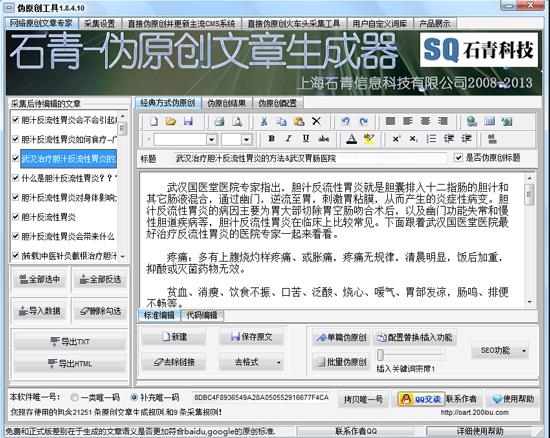
Task: Apply center alignment icon
Action: 425,121
